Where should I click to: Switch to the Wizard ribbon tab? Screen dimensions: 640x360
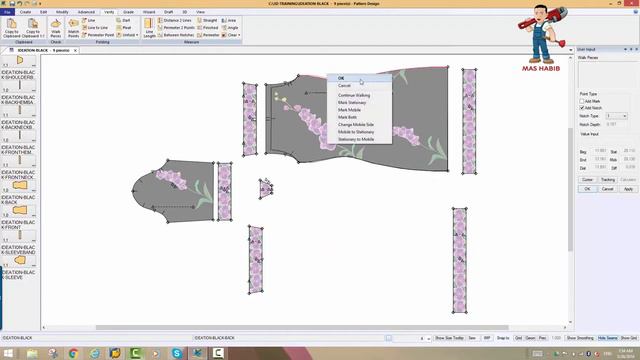tap(149, 12)
